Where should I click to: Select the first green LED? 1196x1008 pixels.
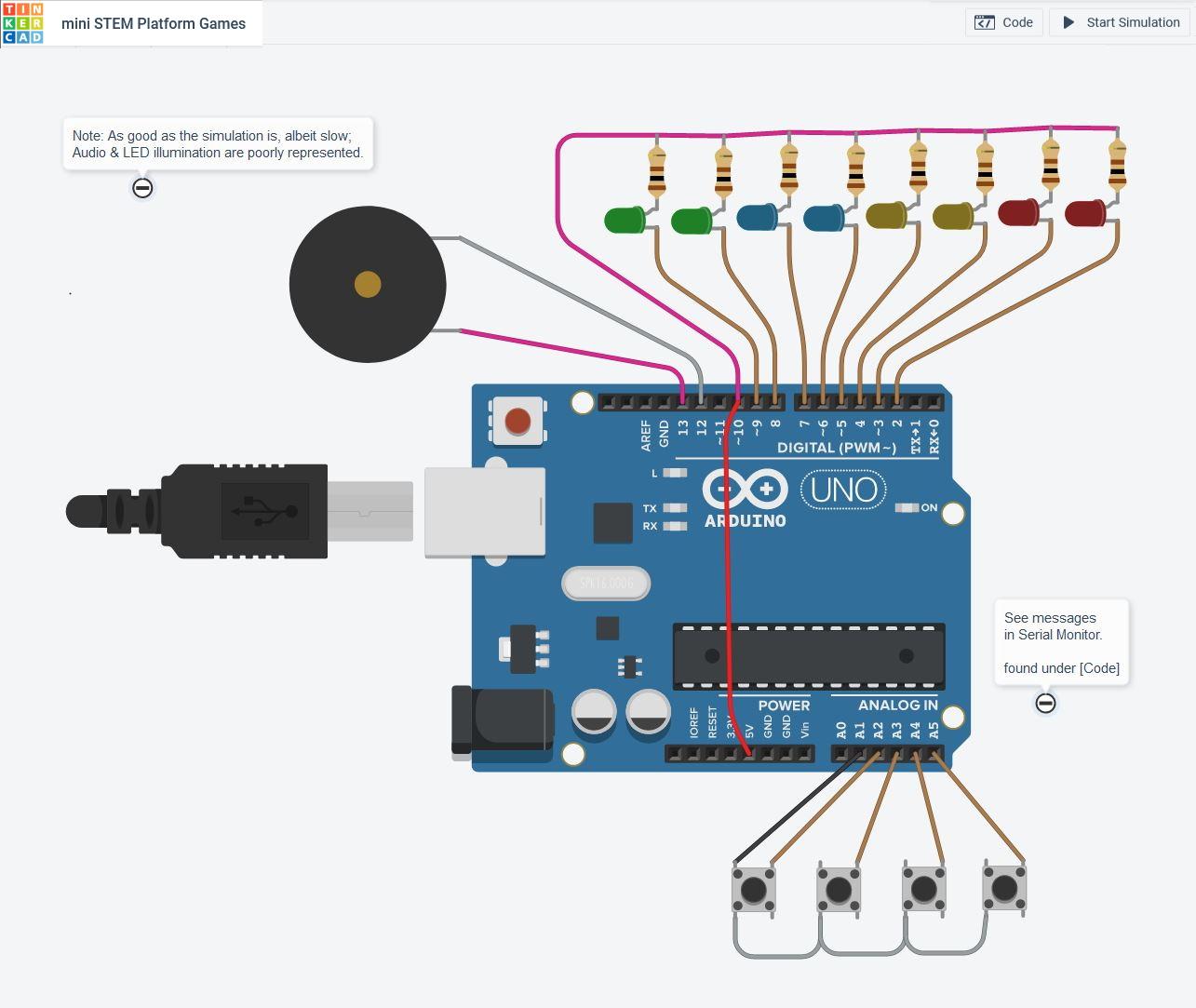point(625,221)
